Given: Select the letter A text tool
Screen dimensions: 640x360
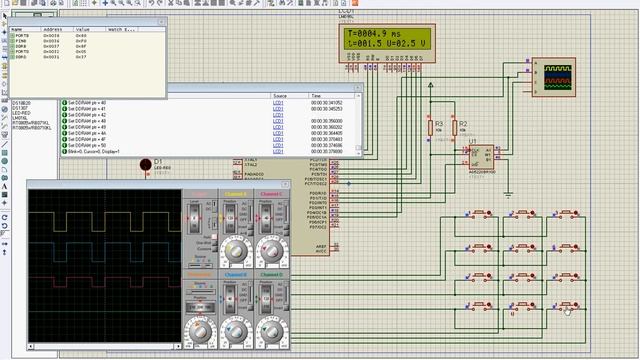Looking at the screenshot, I should [x=4, y=187].
